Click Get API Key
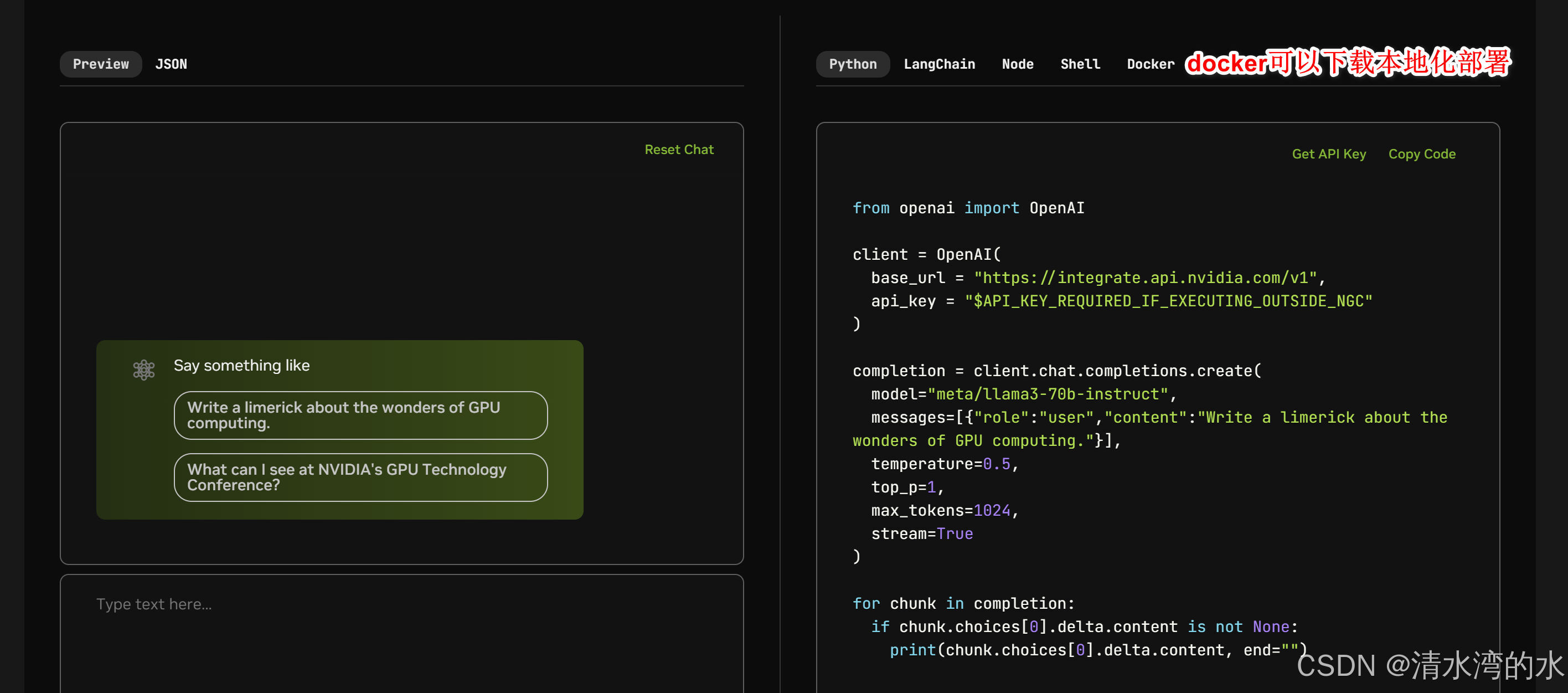Viewport: 1568px width, 693px height. pyautogui.click(x=1328, y=154)
